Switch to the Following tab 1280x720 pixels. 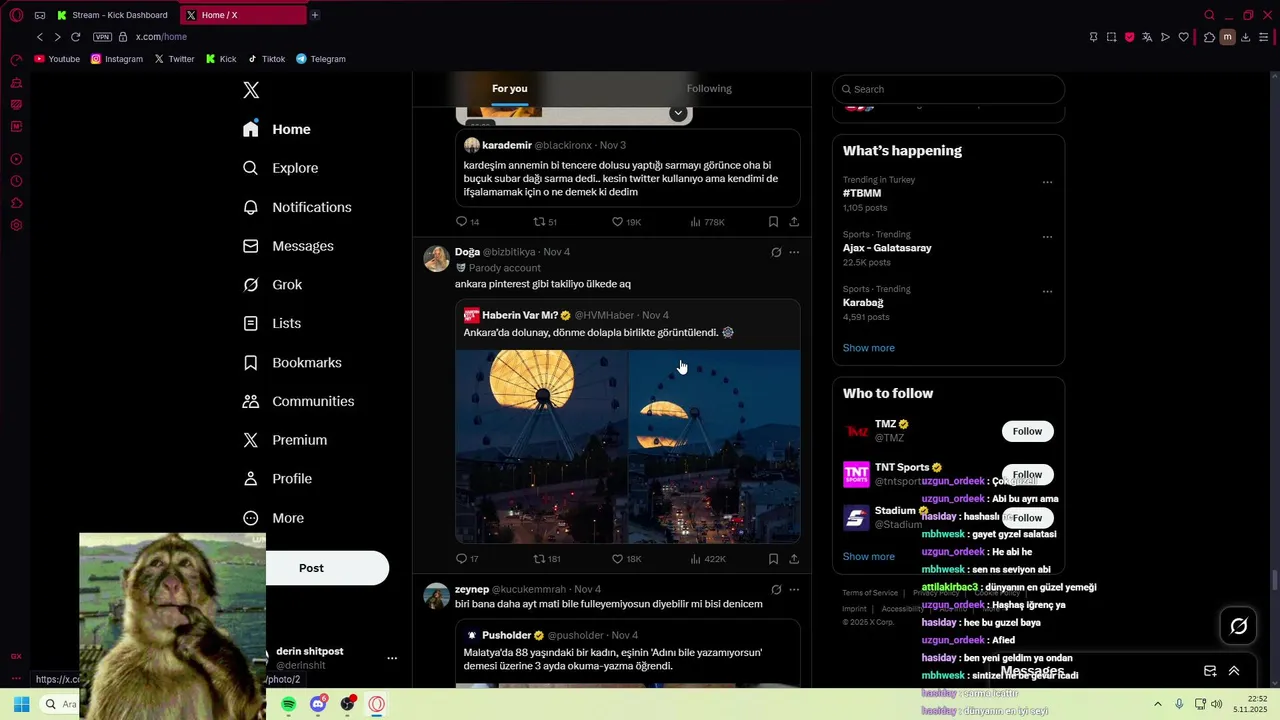click(709, 89)
